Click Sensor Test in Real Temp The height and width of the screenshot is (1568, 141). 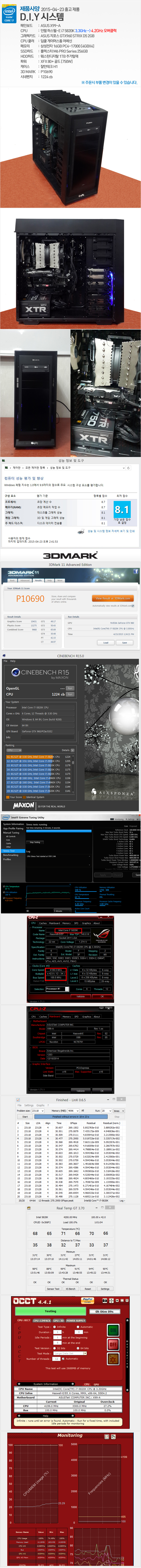tap(53, 1289)
